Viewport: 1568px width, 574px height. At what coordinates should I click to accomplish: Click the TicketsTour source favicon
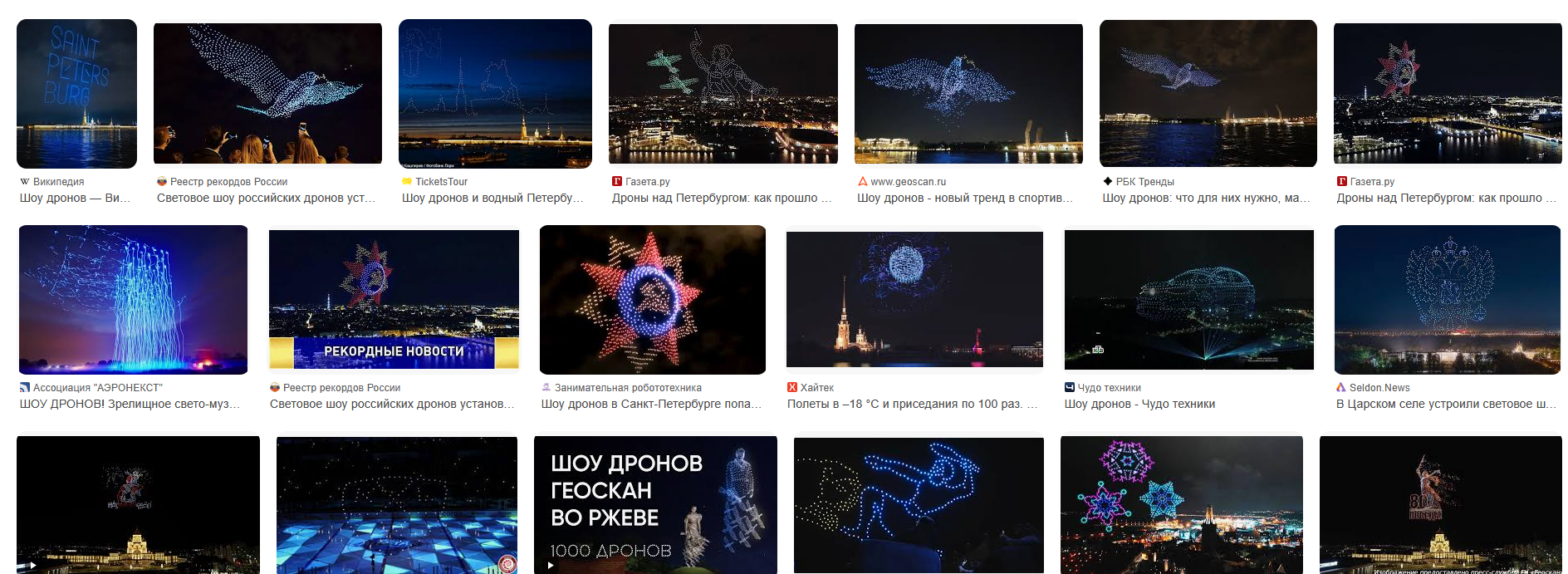coord(407,182)
